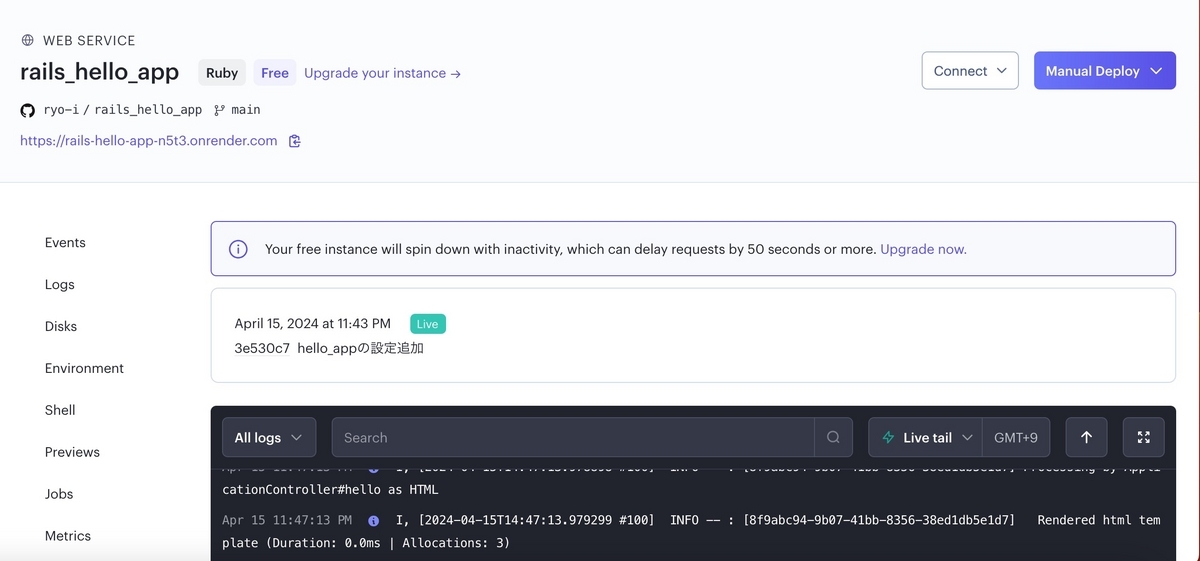The image size is (1200, 561).
Task: Click the globe Web Service icon
Action: [x=27, y=41]
